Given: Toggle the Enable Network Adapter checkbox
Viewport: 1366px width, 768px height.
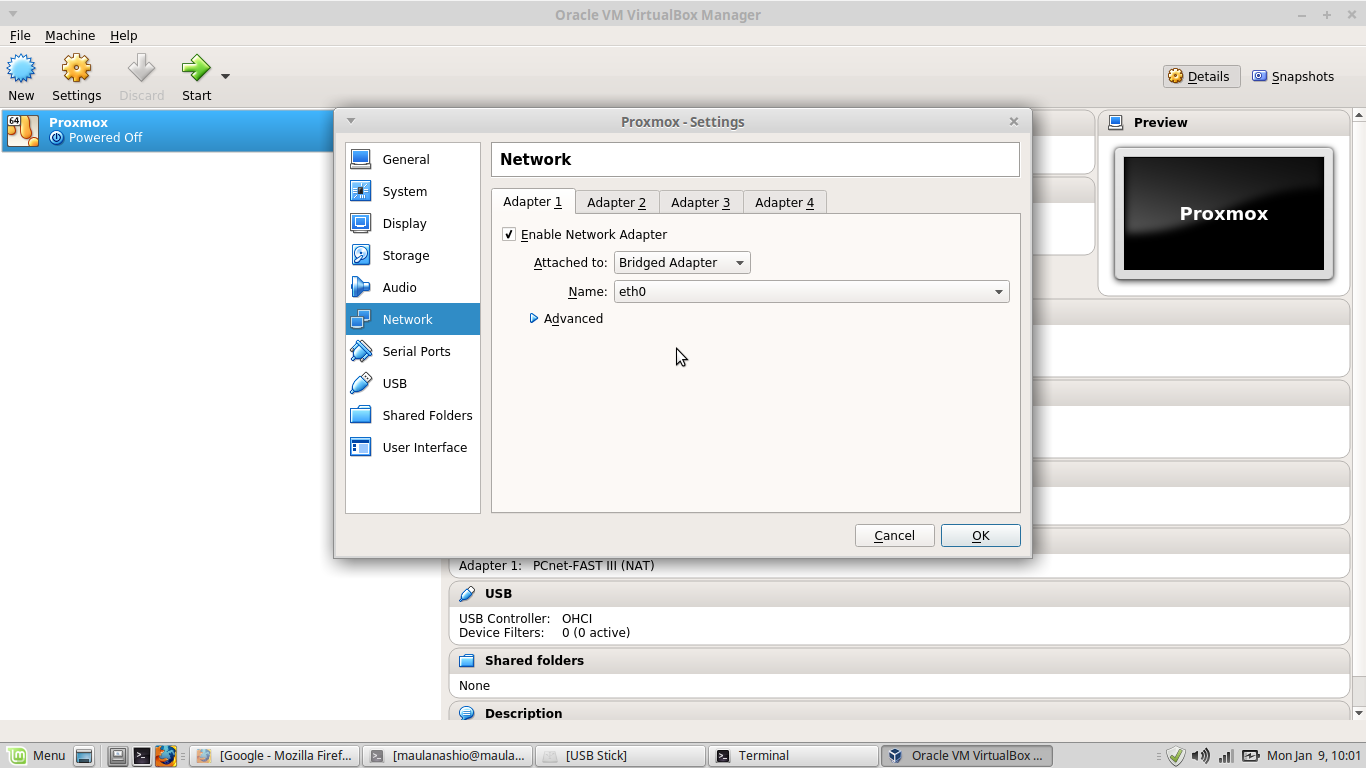Looking at the screenshot, I should (x=509, y=233).
